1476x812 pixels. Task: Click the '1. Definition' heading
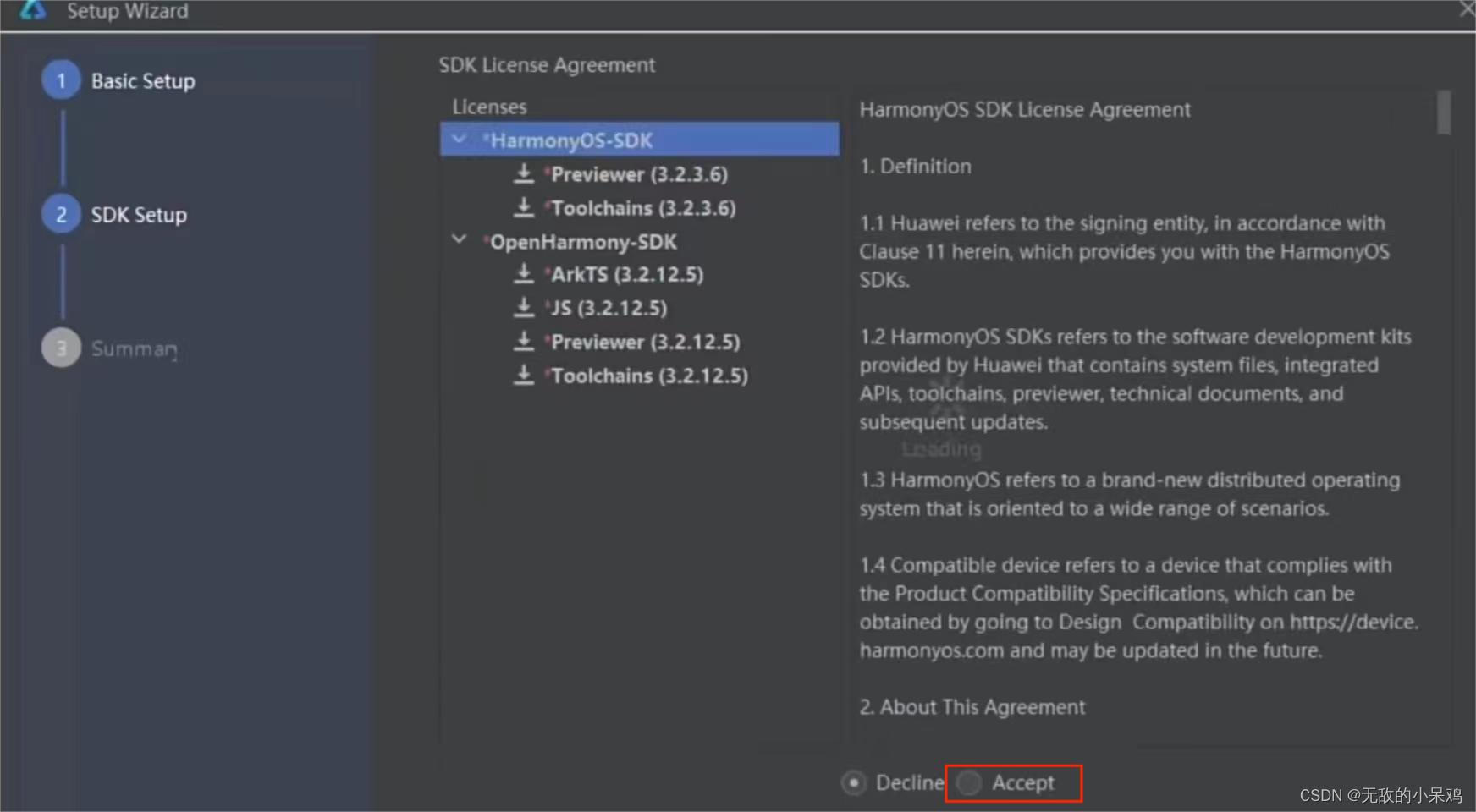tap(916, 167)
